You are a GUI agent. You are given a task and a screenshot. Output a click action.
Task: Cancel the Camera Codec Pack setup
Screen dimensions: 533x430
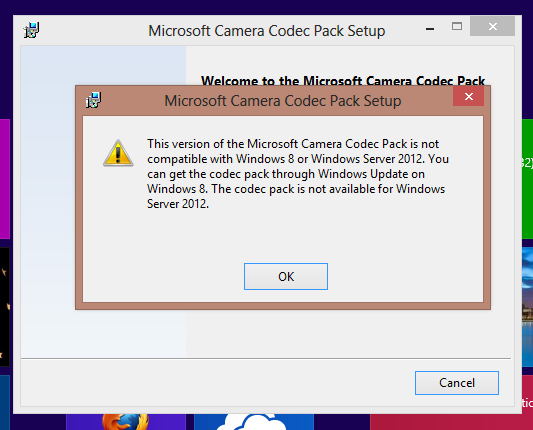click(x=457, y=383)
